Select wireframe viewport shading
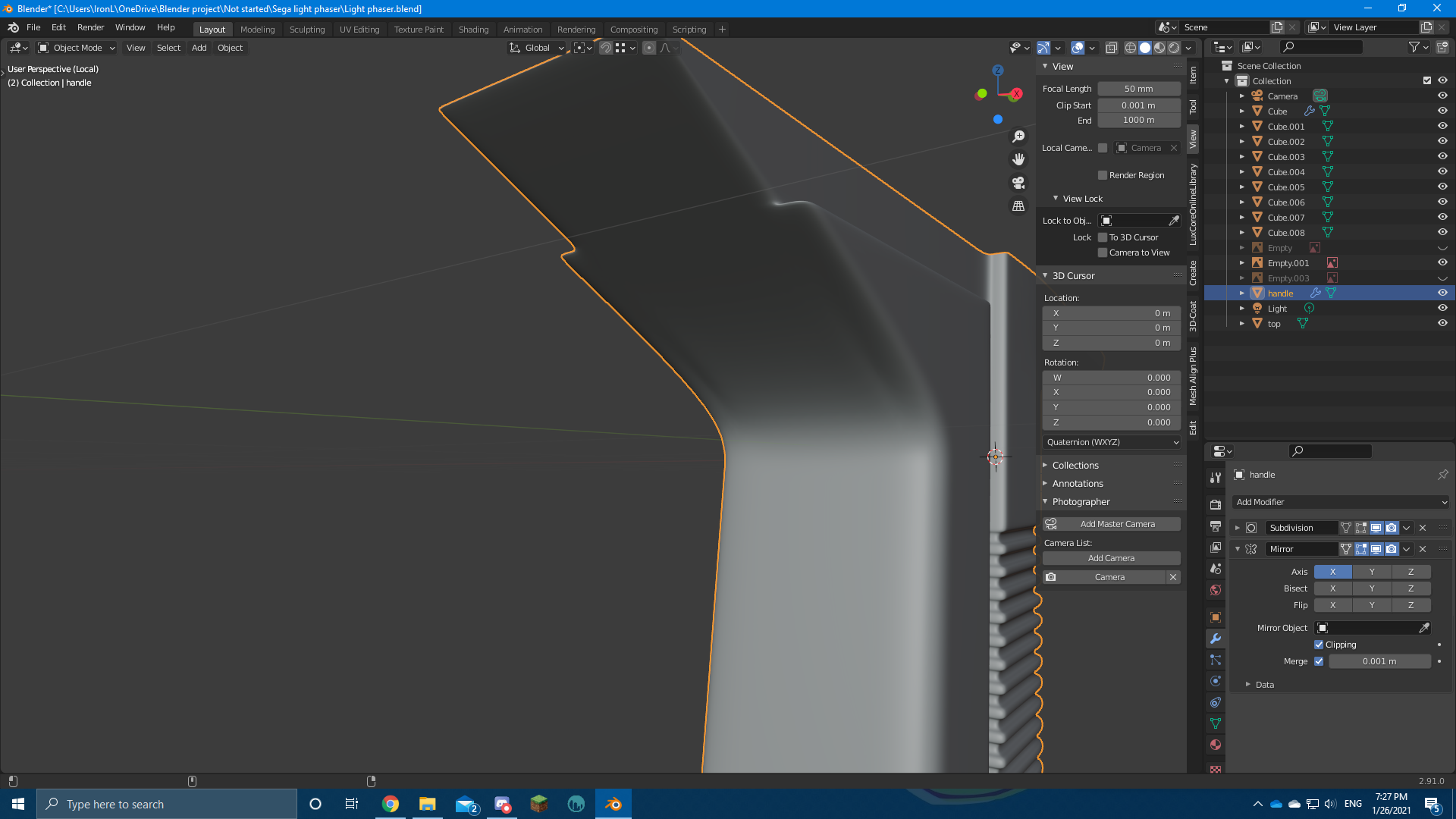Image resolution: width=1456 pixels, height=819 pixels. pos(1131,48)
